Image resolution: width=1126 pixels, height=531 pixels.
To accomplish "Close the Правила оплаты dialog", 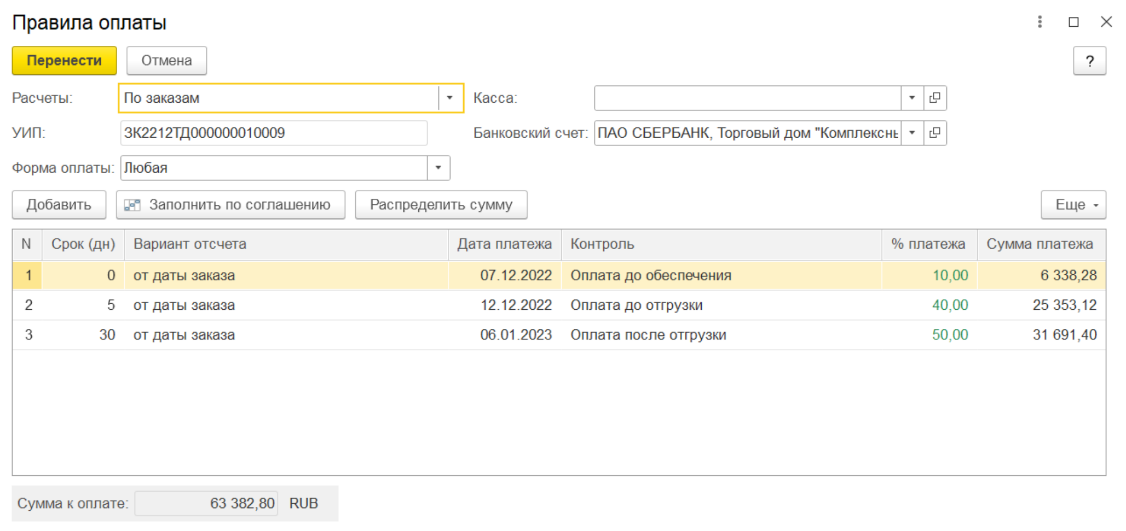I will 1106,22.
